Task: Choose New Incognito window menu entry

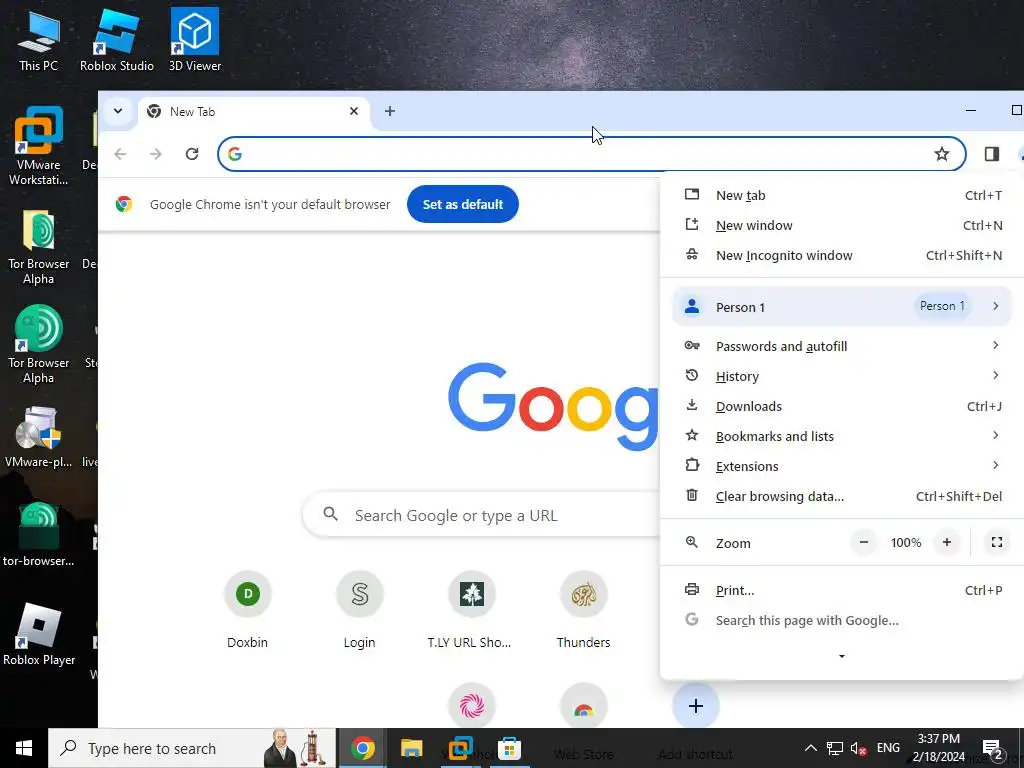Action: [842, 255]
